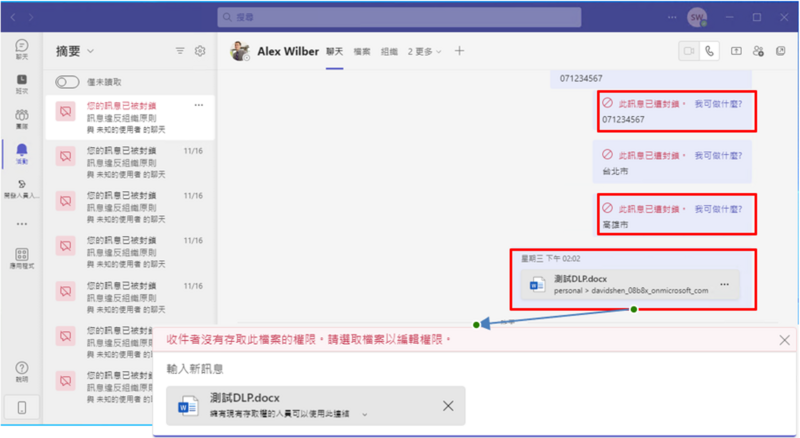Open the SW profile avatar menu
This screenshot has width=800, height=438.
coord(697,17)
